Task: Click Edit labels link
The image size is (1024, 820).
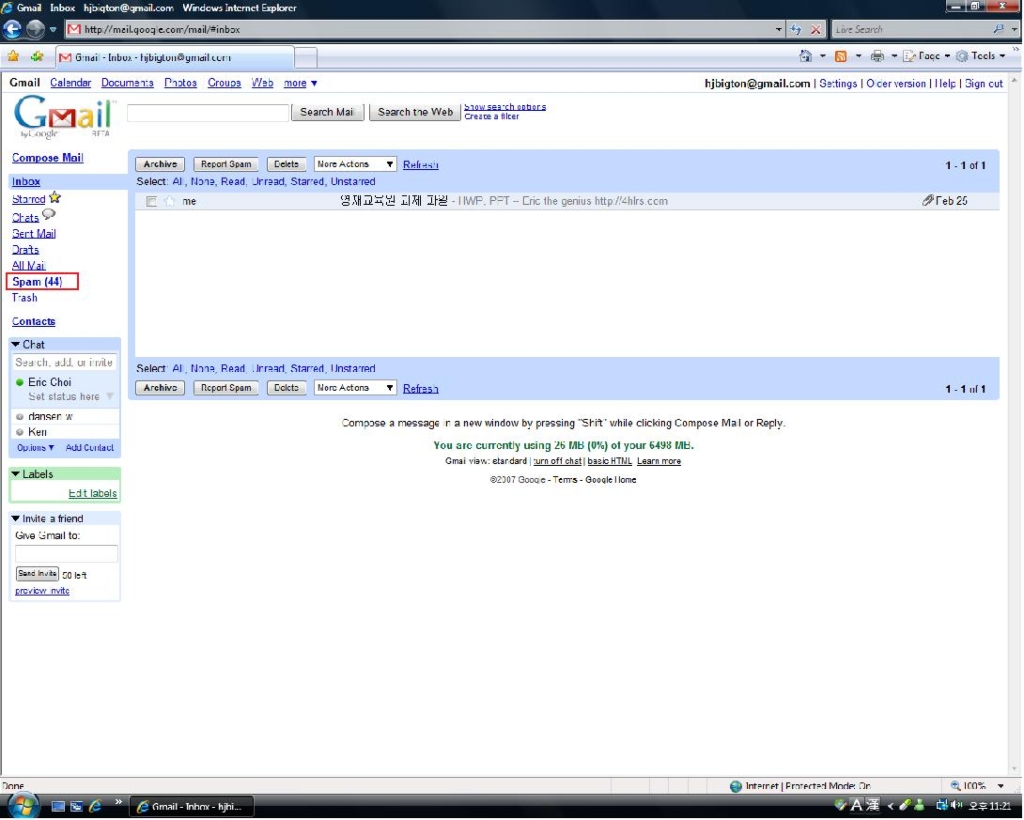Action: (92, 494)
